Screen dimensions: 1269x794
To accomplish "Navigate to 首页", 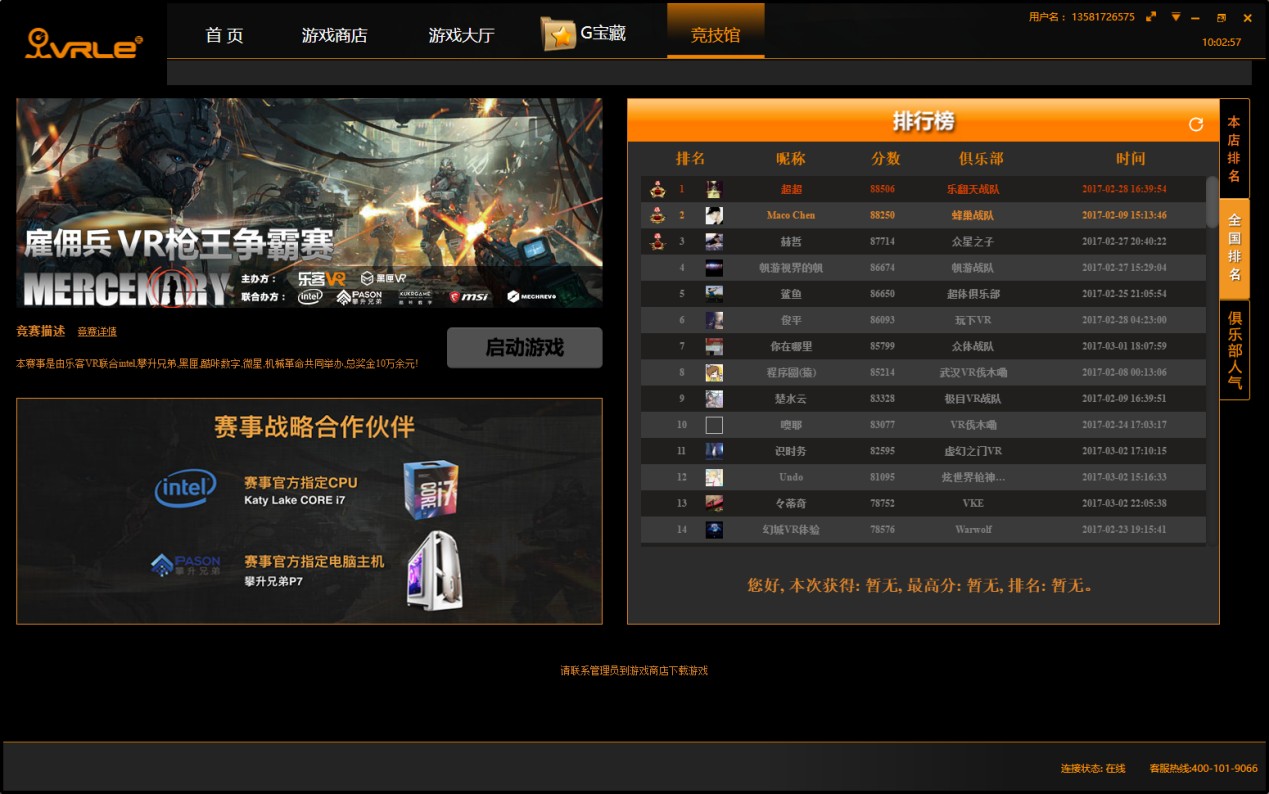I will click(224, 35).
